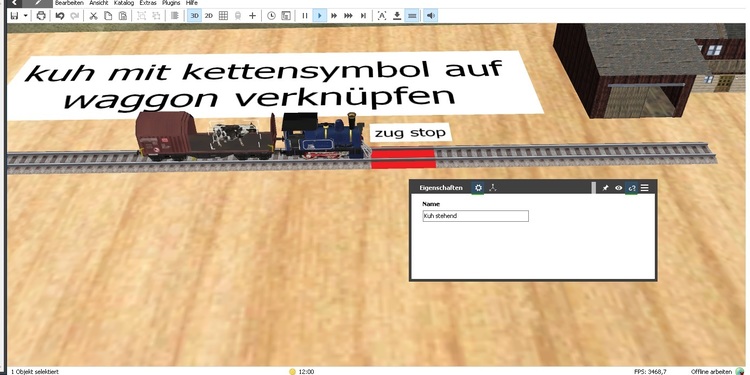Toggle the chain link icon in Eigenschaften panel

click(632, 188)
